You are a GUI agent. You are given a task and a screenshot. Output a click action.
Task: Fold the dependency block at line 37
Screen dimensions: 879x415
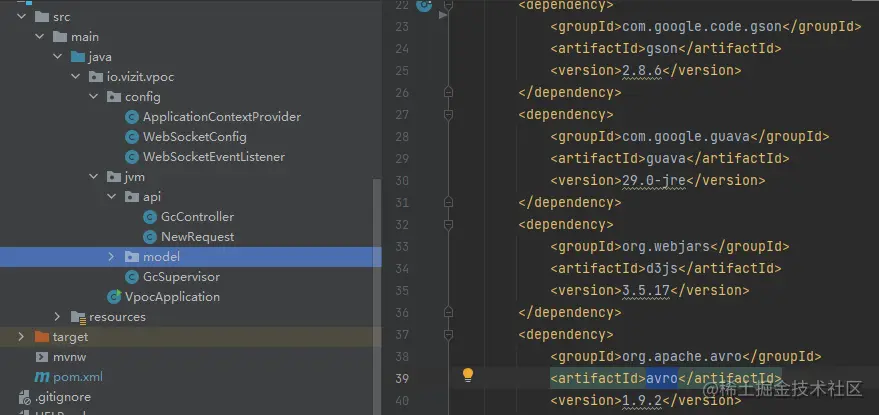tap(447, 335)
